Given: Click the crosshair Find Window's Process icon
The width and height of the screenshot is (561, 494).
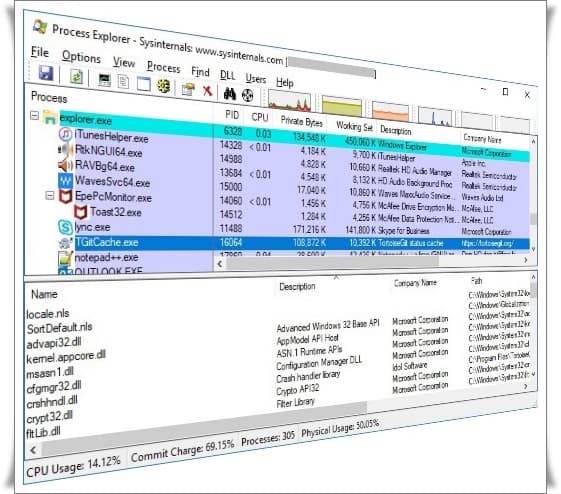Looking at the screenshot, I should (247, 95).
